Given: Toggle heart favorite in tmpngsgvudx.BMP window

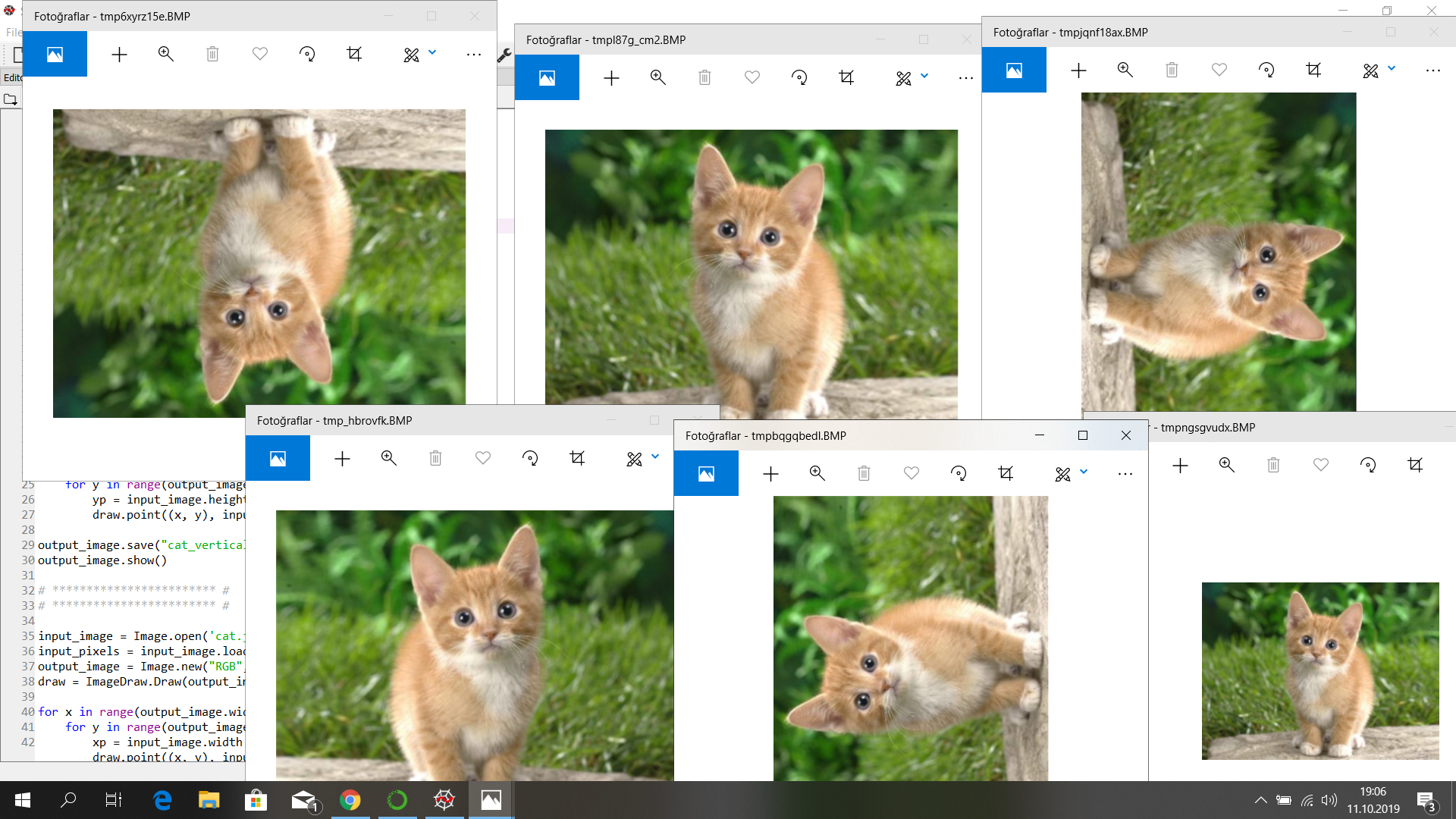Looking at the screenshot, I should 1321,465.
